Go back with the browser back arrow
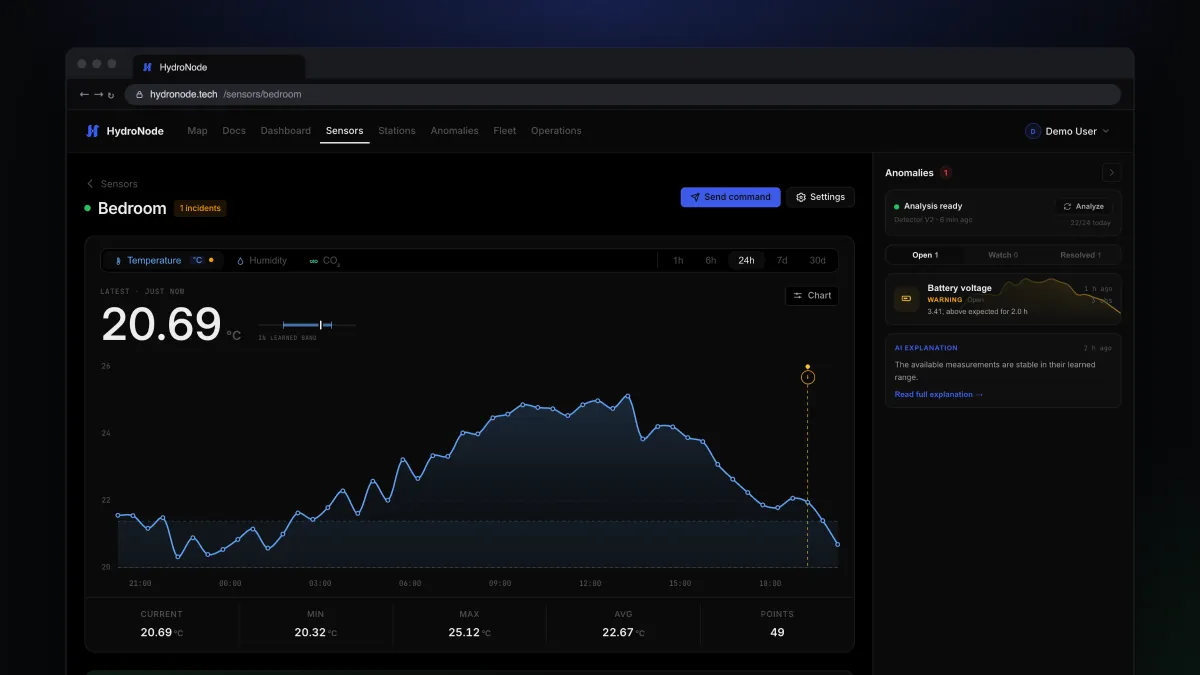The image size is (1200, 675). pos(84,95)
